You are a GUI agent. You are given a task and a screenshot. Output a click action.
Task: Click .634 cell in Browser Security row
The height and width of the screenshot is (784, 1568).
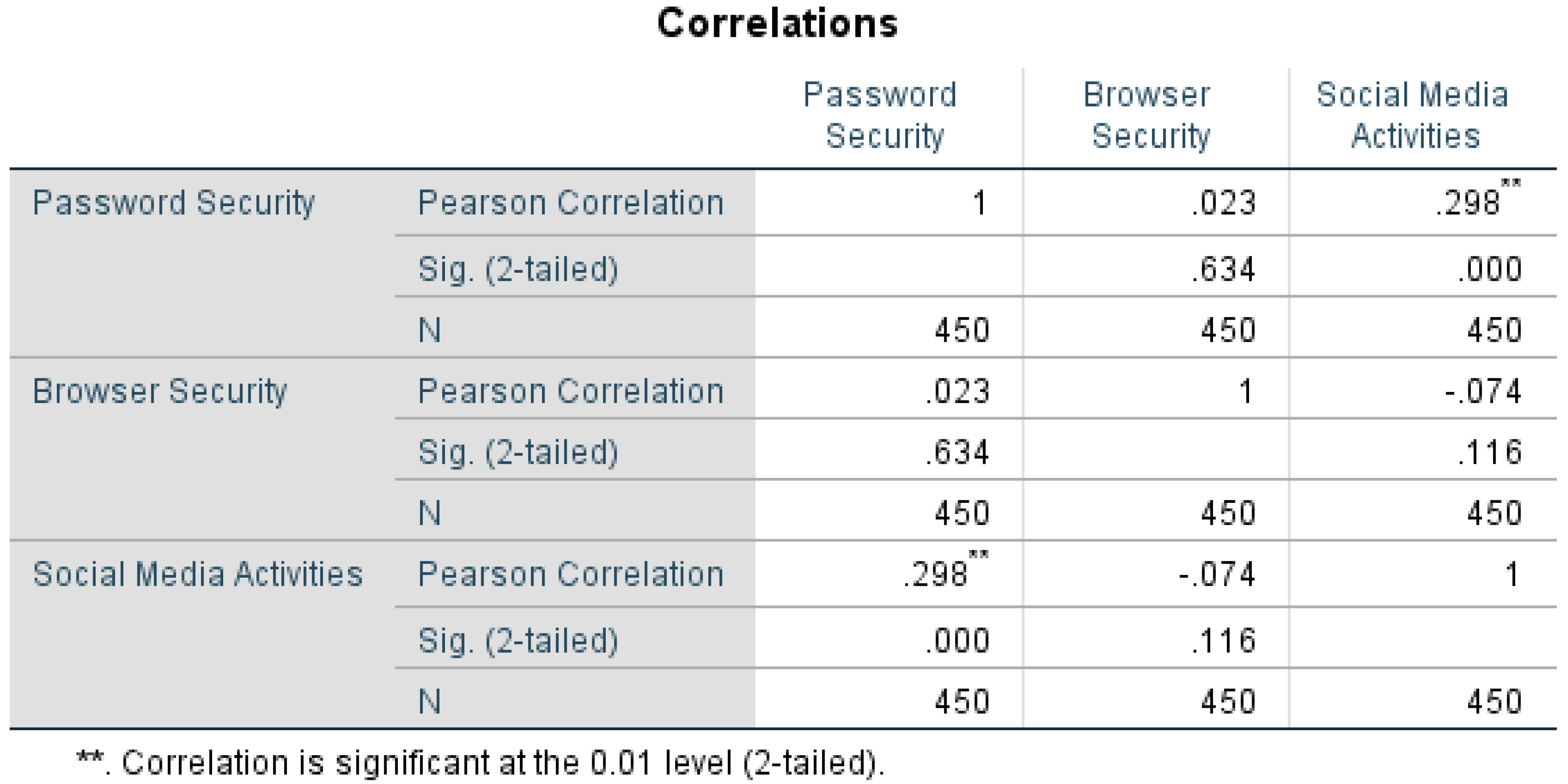click(958, 452)
